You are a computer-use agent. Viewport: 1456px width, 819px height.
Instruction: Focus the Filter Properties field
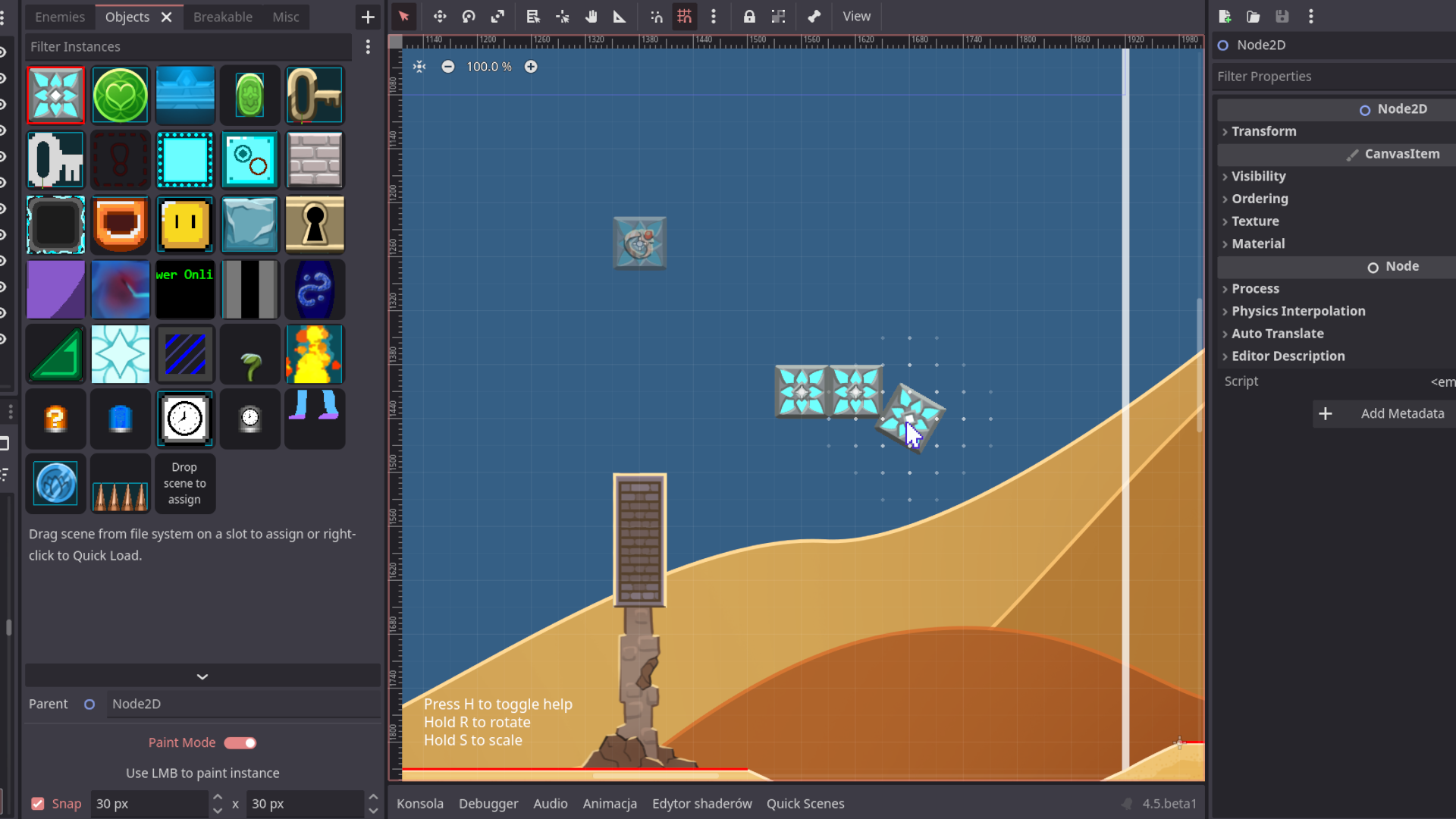click(x=1335, y=77)
